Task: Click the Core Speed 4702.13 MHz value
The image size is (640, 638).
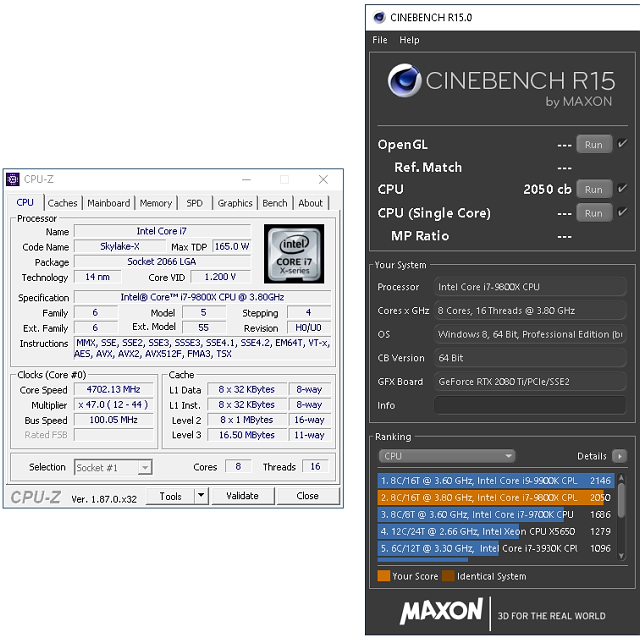Action: 113,389
